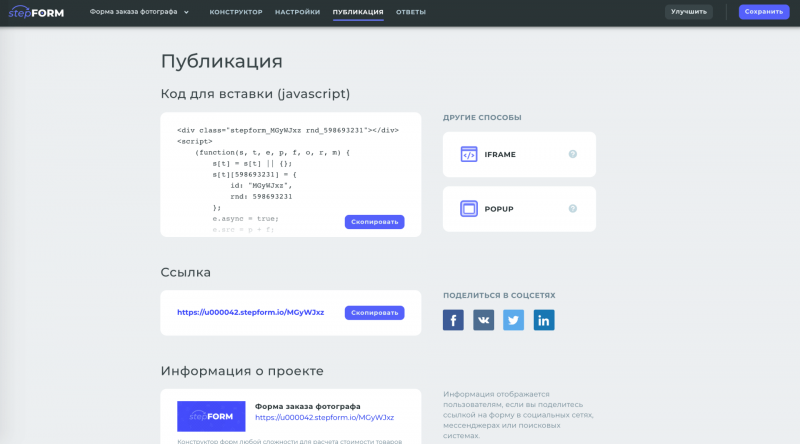Viewport: 800px width, 444px height.
Task: Share the form on VK
Action: click(484, 320)
